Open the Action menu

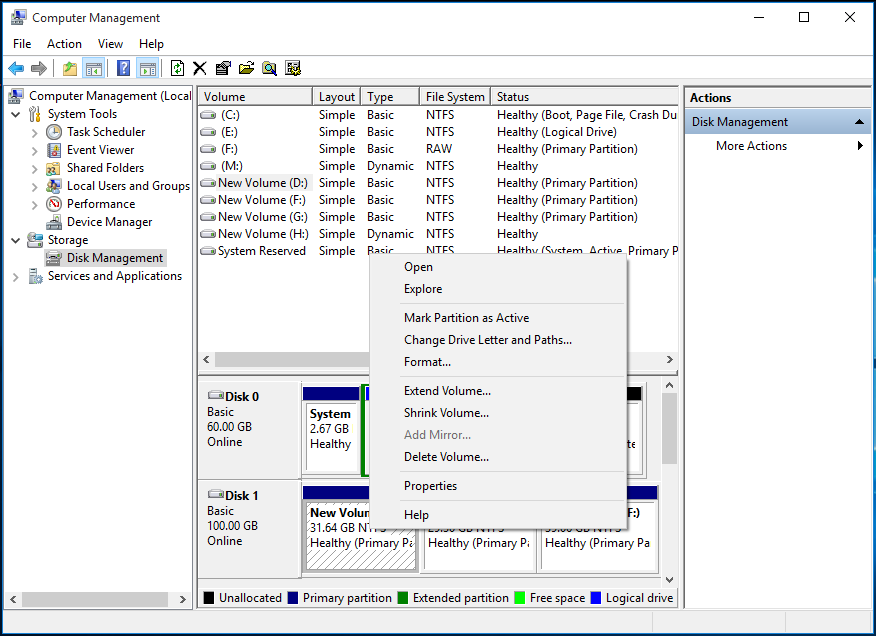tap(64, 44)
